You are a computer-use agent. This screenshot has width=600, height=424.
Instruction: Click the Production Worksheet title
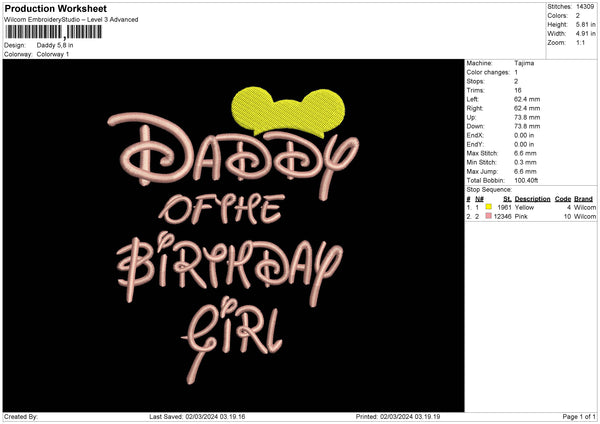point(55,9)
